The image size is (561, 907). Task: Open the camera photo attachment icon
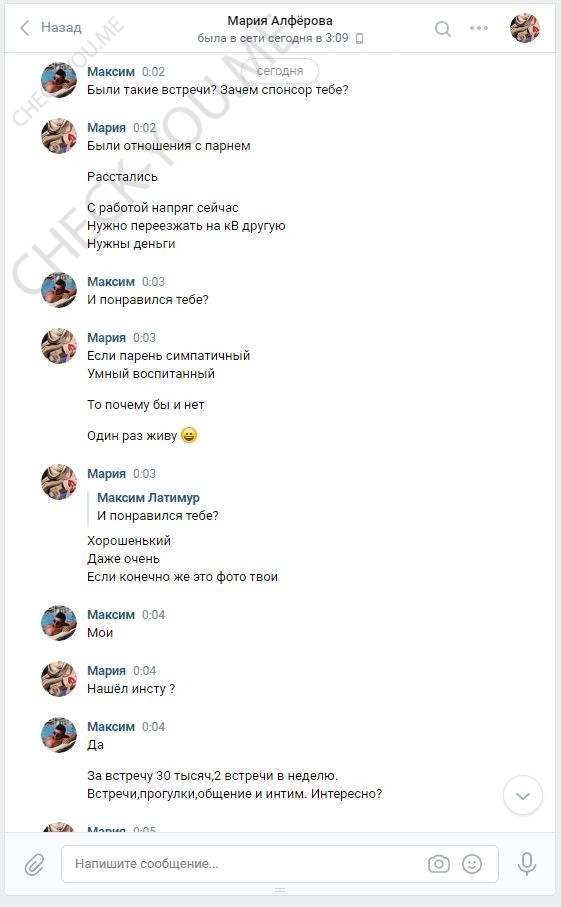(x=439, y=864)
